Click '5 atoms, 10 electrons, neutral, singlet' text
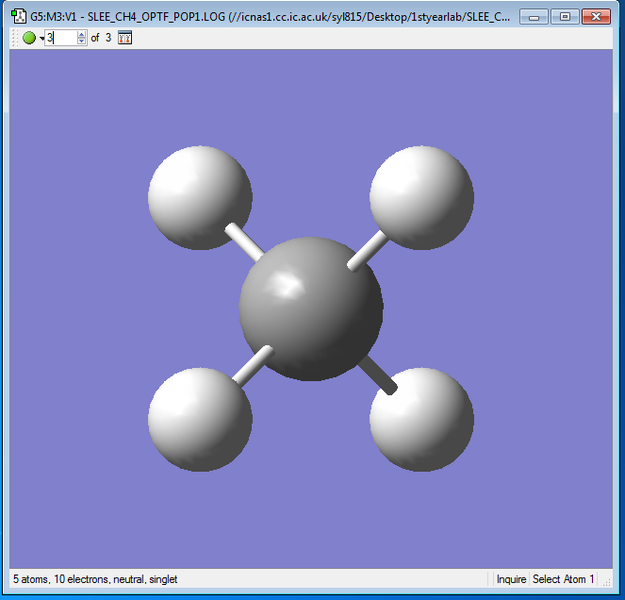Image resolution: width=625 pixels, height=600 pixels. 95,579
